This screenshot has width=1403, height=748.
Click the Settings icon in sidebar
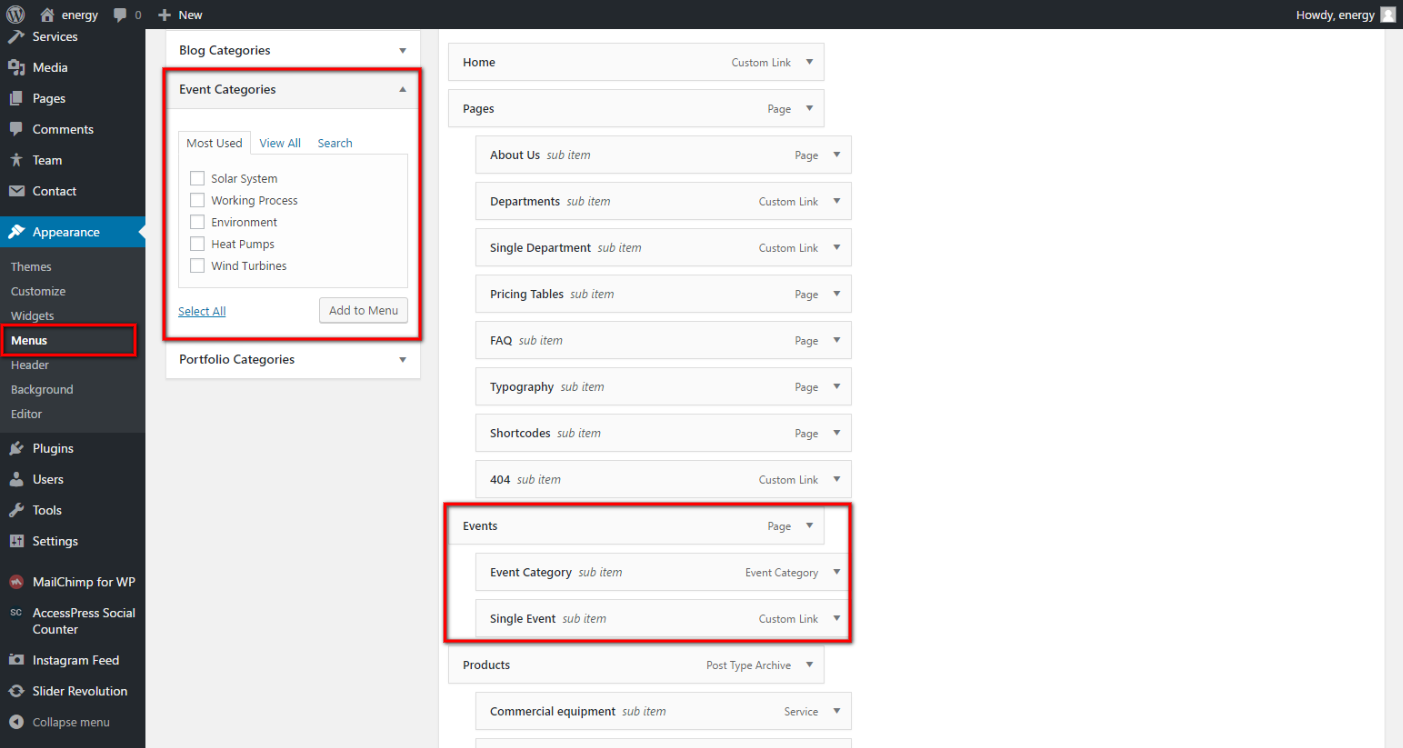16,541
